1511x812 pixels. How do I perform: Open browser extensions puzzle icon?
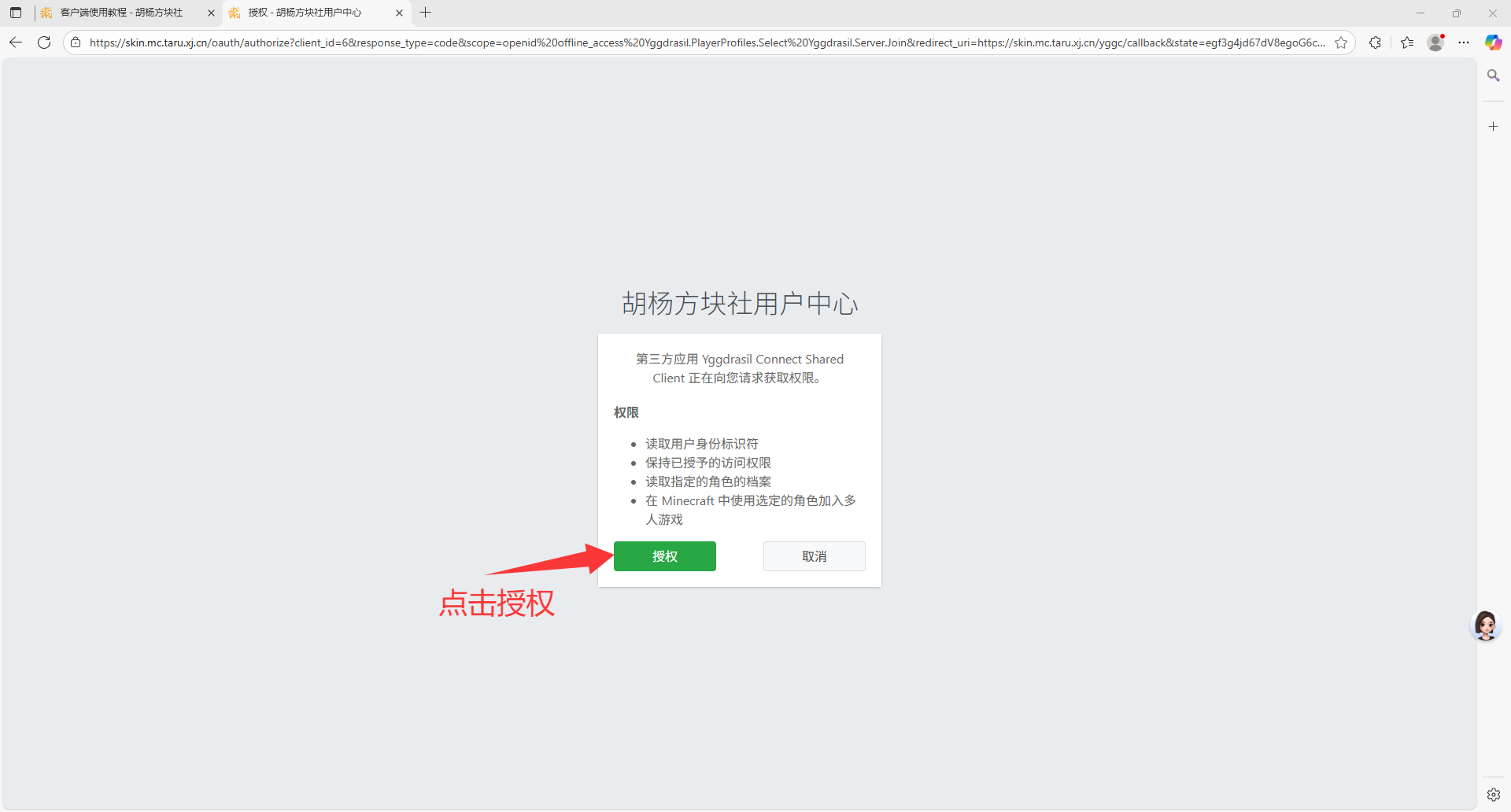pyautogui.click(x=1375, y=42)
